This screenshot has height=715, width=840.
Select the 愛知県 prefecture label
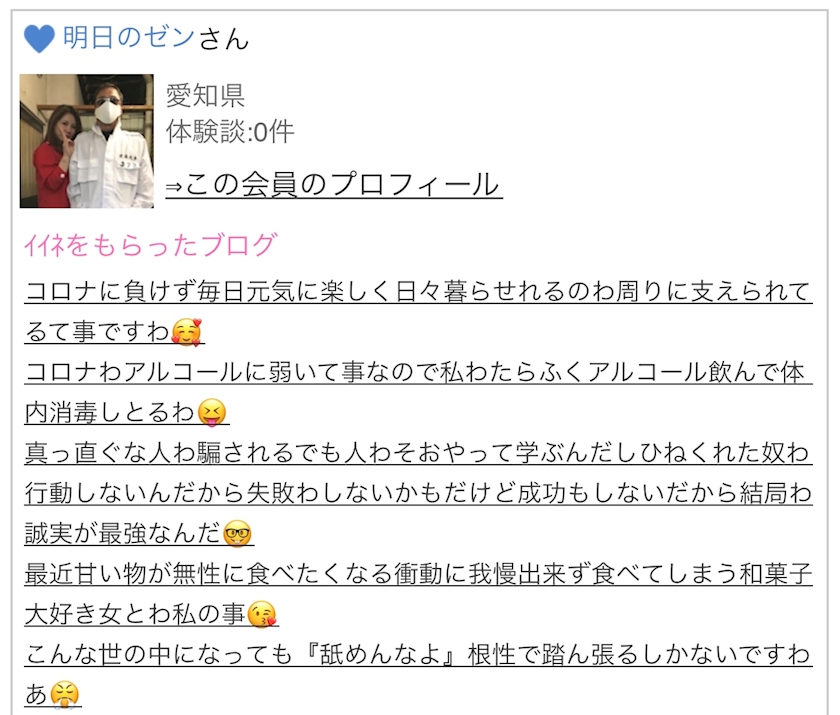tap(205, 96)
